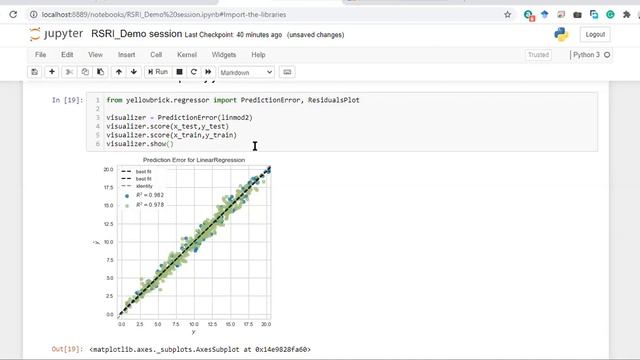This screenshot has width=640, height=360.
Task: Open the cell type Markdown dropdown
Action: (x=247, y=72)
